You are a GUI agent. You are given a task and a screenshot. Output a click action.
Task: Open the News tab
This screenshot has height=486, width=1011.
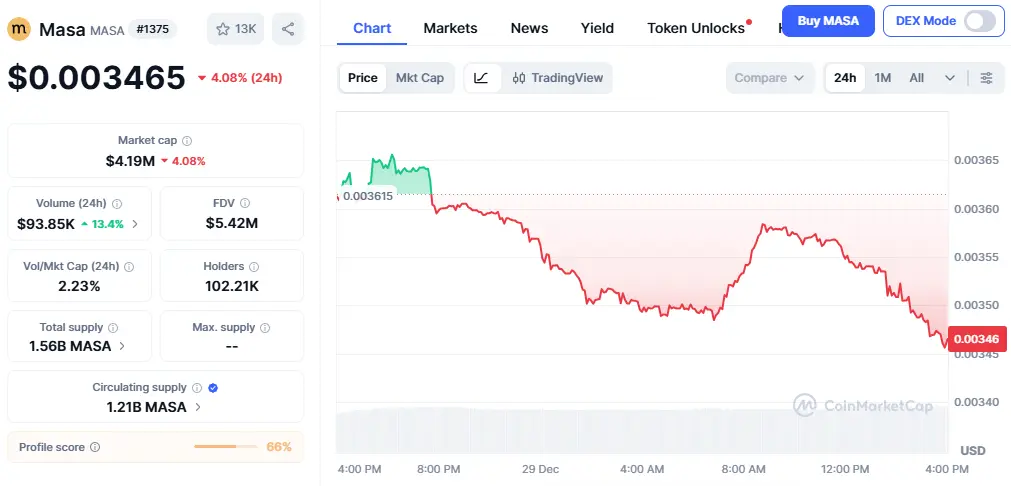(x=529, y=28)
